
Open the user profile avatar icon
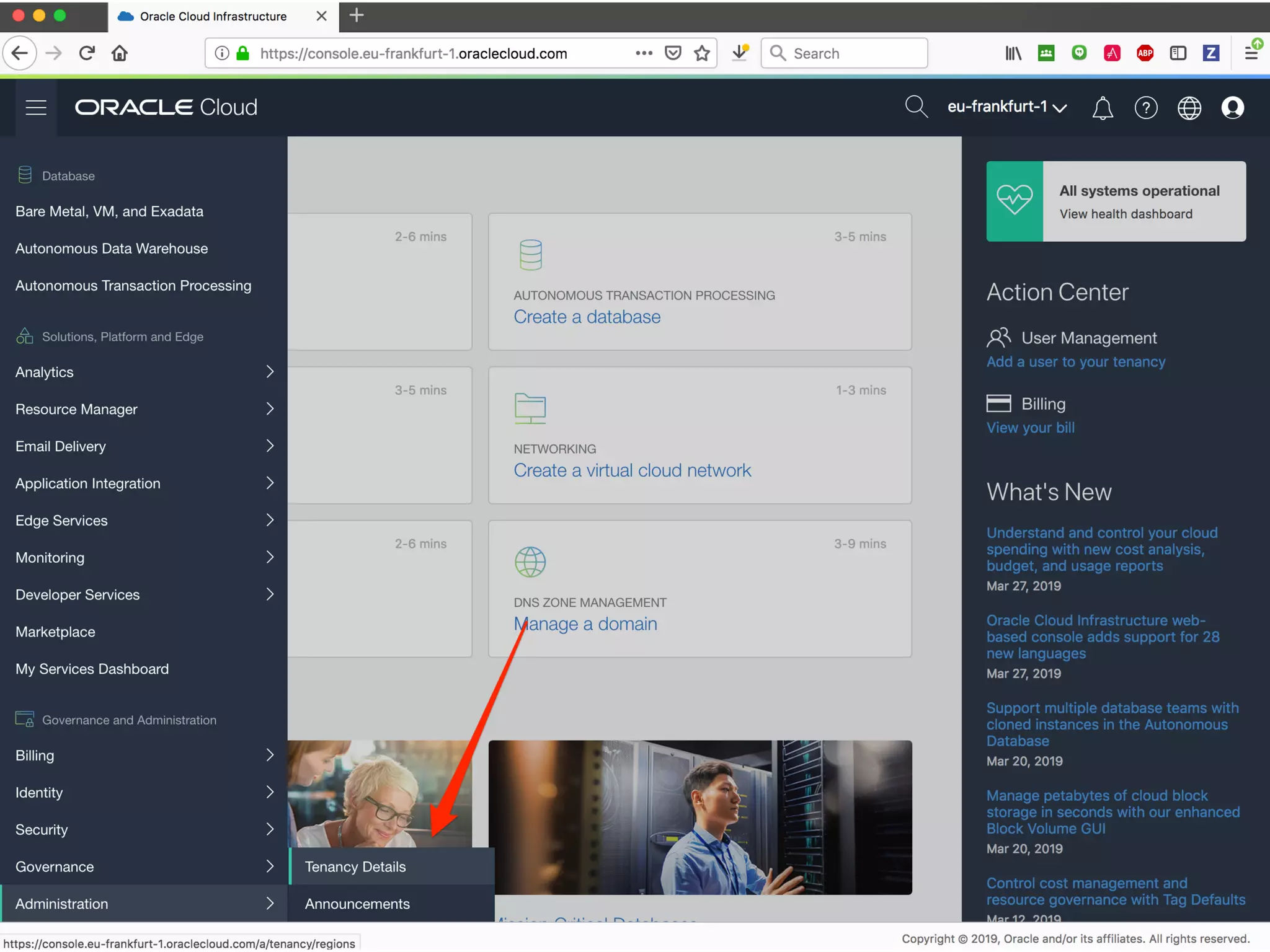[1232, 108]
